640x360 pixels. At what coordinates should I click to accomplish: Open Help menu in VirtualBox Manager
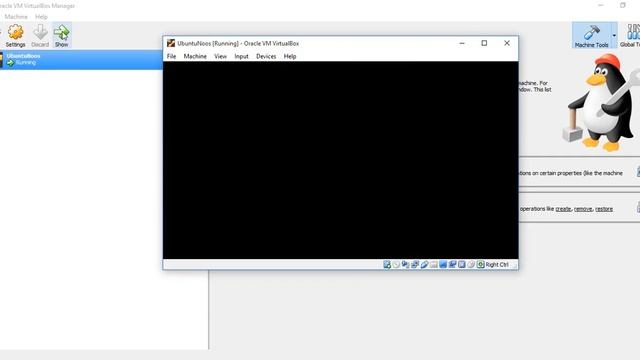pos(41,17)
